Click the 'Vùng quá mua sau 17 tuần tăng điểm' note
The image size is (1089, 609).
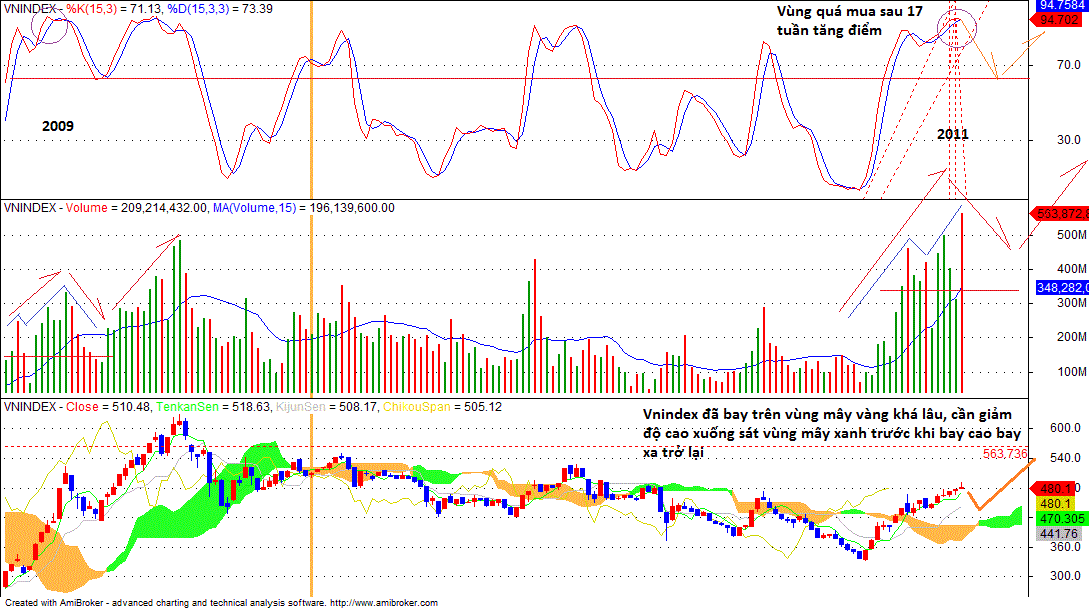849,21
